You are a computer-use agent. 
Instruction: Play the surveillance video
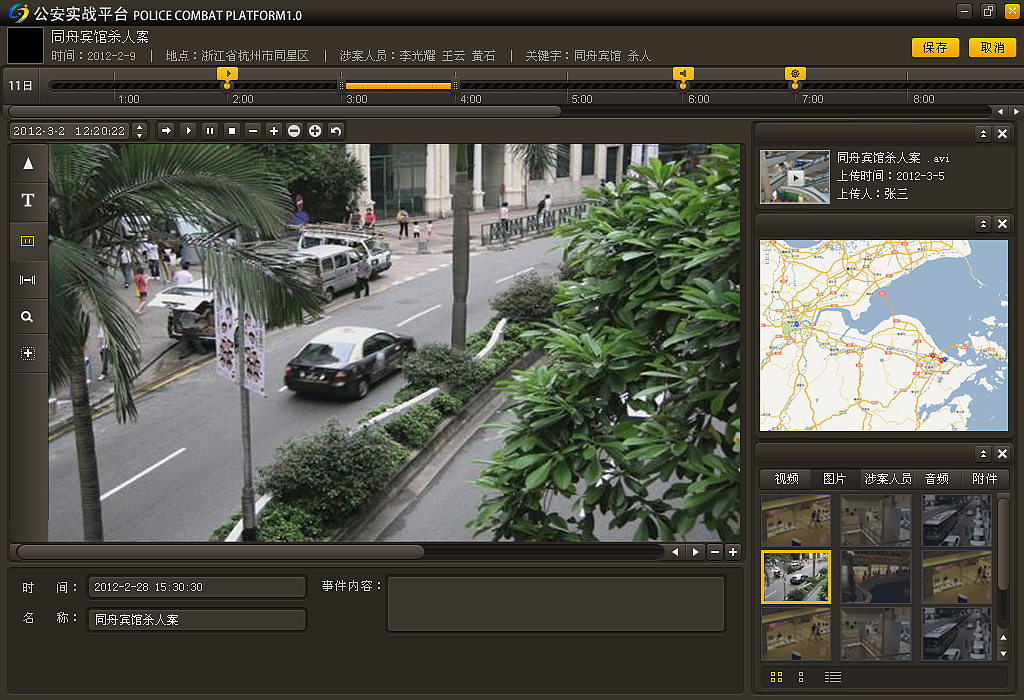(188, 131)
